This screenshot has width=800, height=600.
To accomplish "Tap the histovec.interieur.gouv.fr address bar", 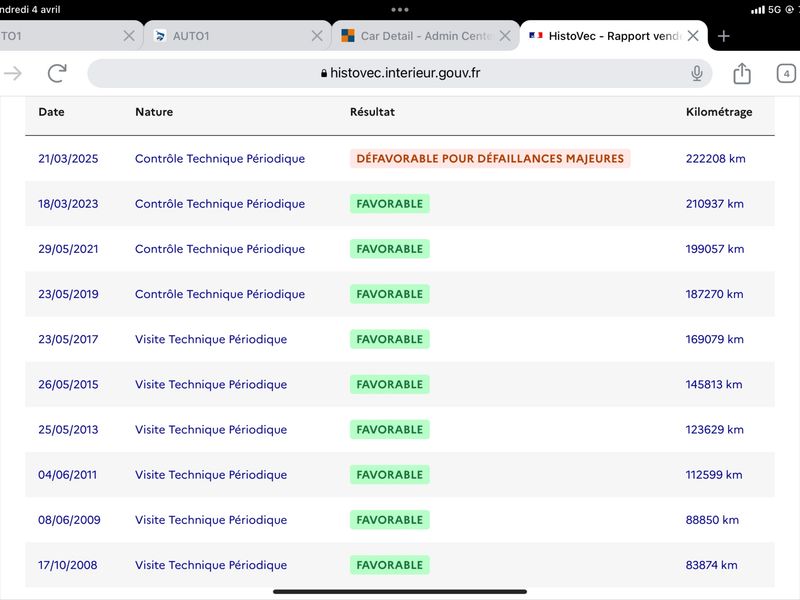I will 400,73.
